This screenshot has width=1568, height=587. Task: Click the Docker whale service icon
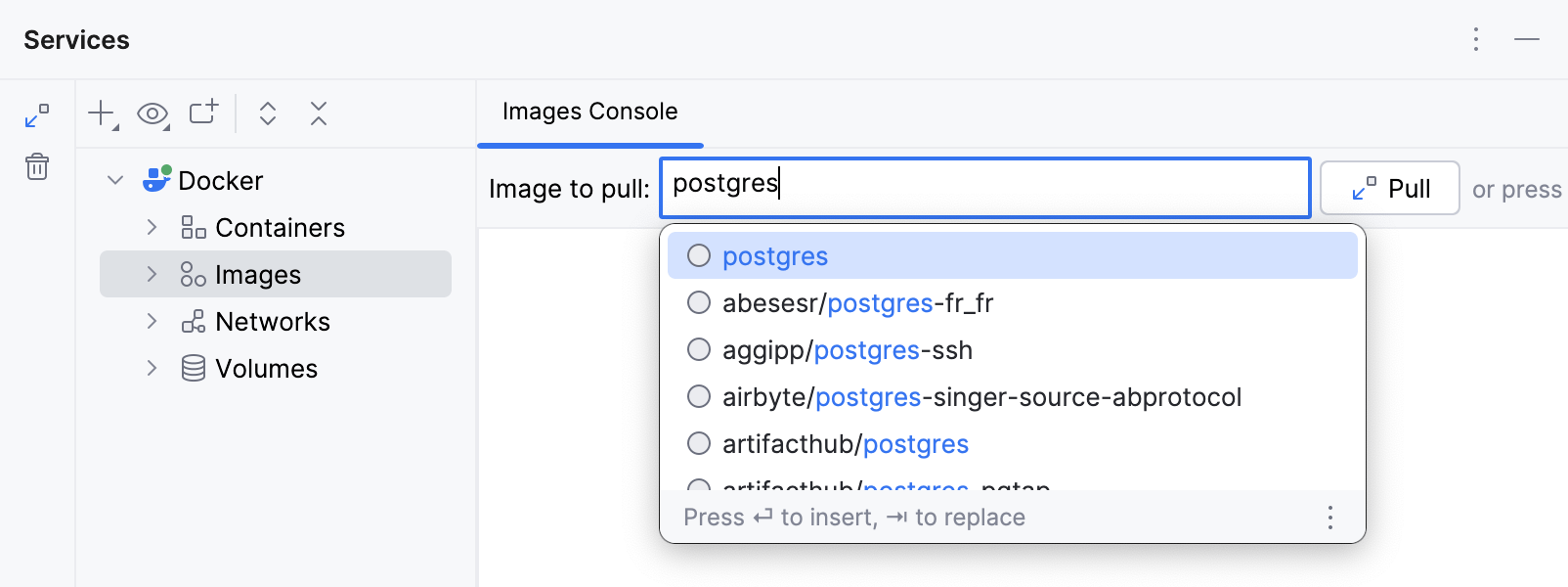click(158, 180)
